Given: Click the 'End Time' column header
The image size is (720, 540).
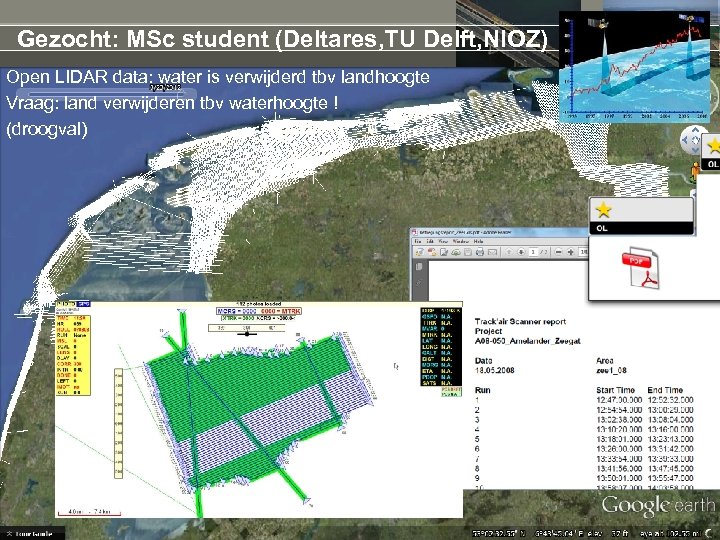Looking at the screenshot, I should (665, 390).
